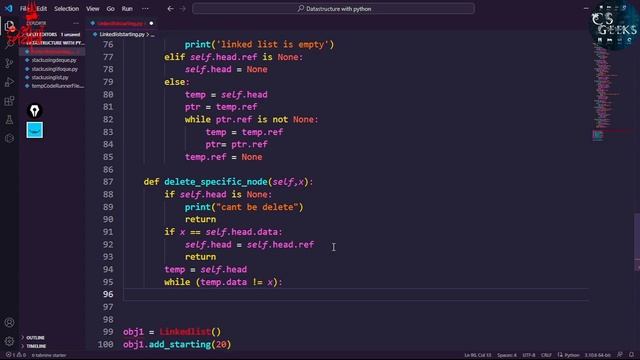Click the notifications bell in status bar
The image size is (640, 360).
coord(631,355)
